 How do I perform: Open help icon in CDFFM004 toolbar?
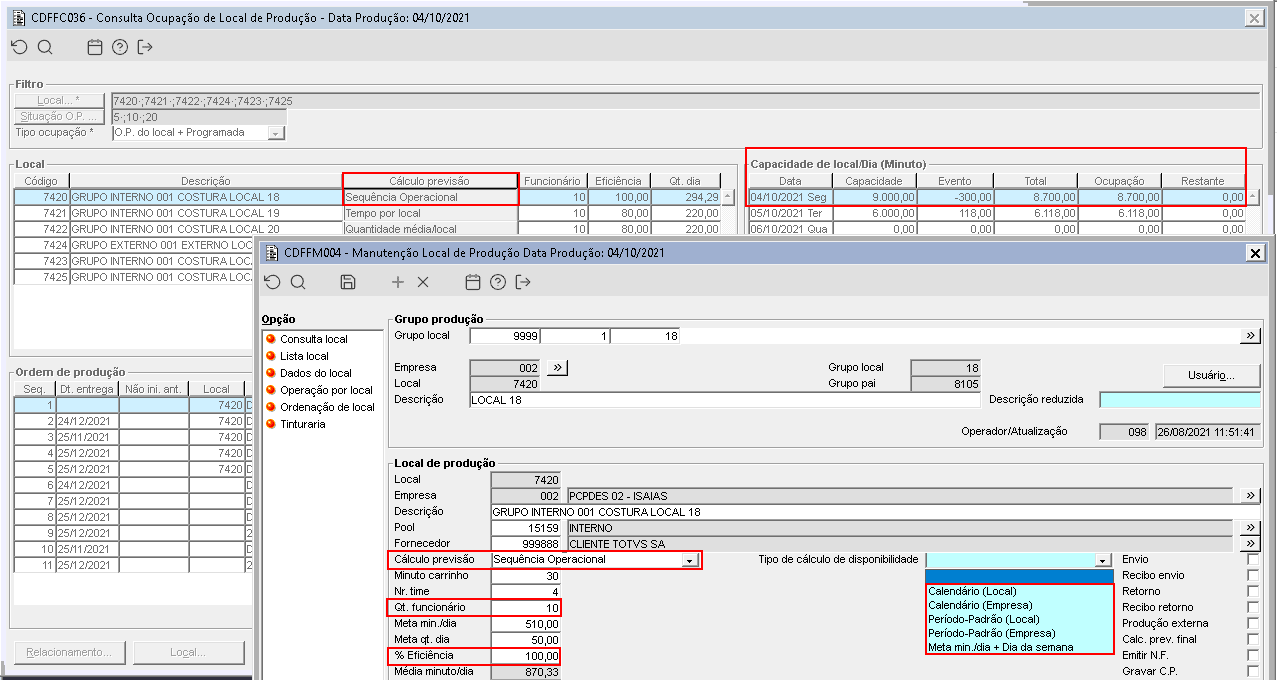point(498,282)
